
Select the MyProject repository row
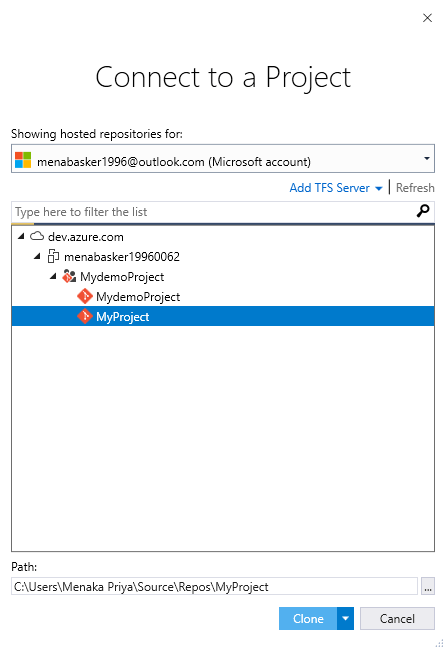(223, 316)
